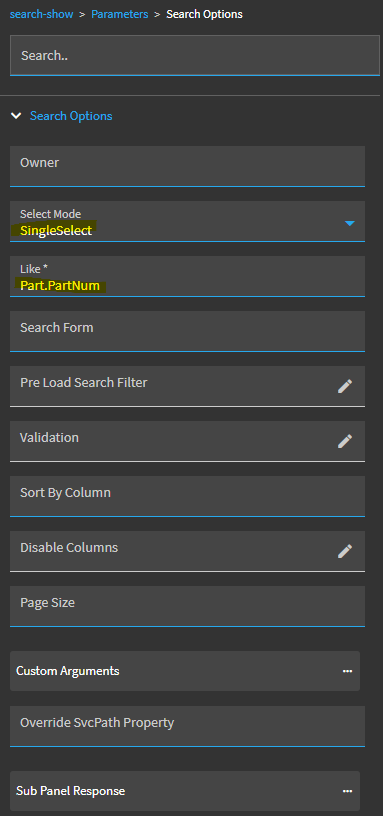Open the Validation pencil editor
383x816 pixels.
tap(344, 441)
